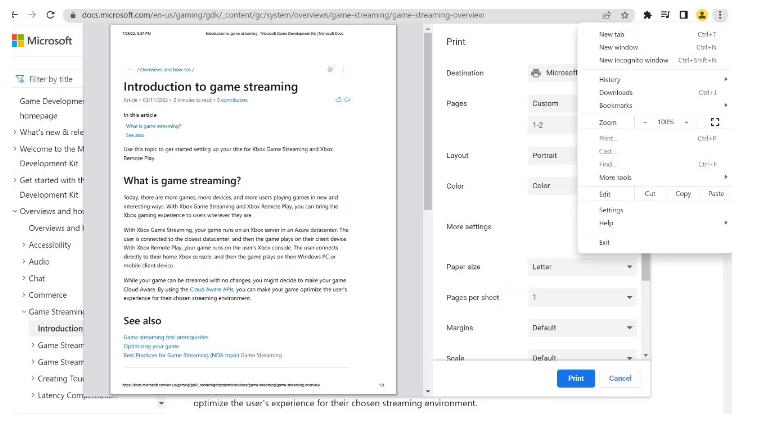Click Game streaming test prerequisites link
758x444 pixels.
(x=166, y=337)
